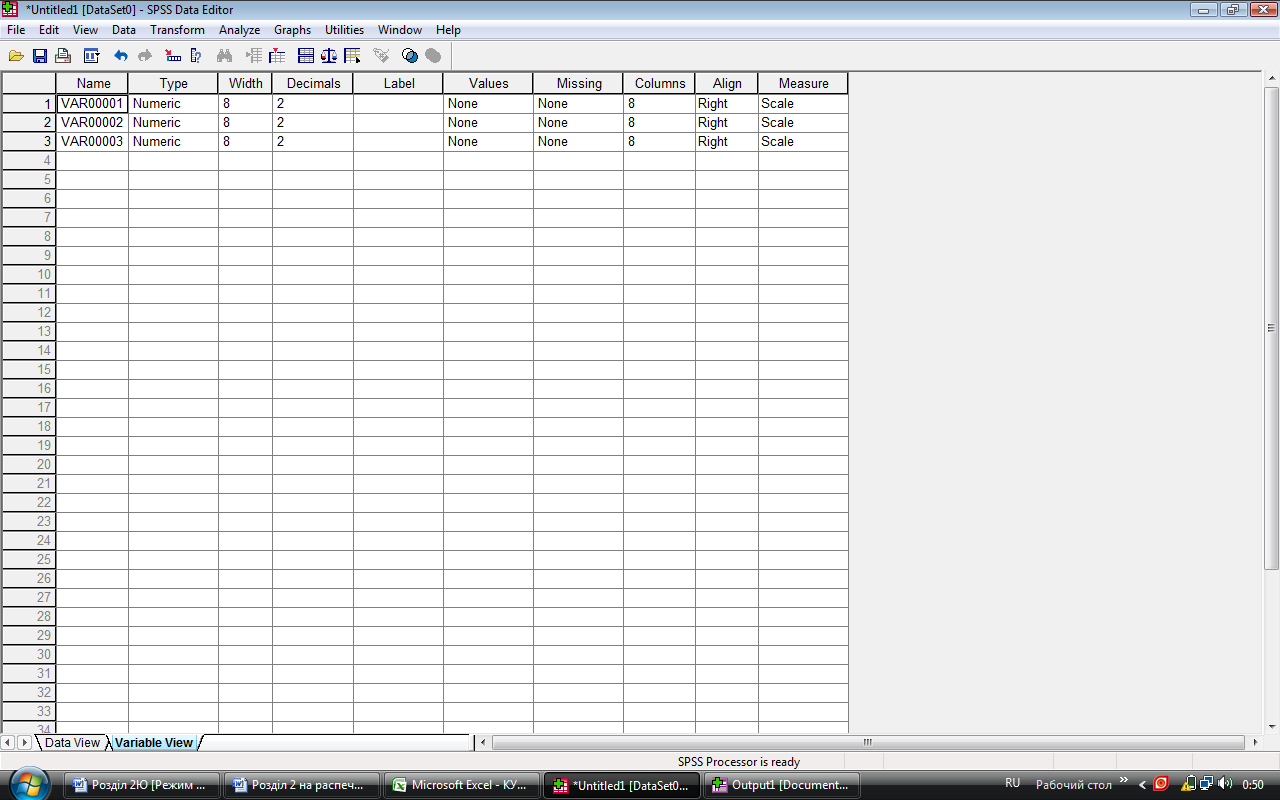
Task: Click the Name column header
Action: [x=93, y=83]
